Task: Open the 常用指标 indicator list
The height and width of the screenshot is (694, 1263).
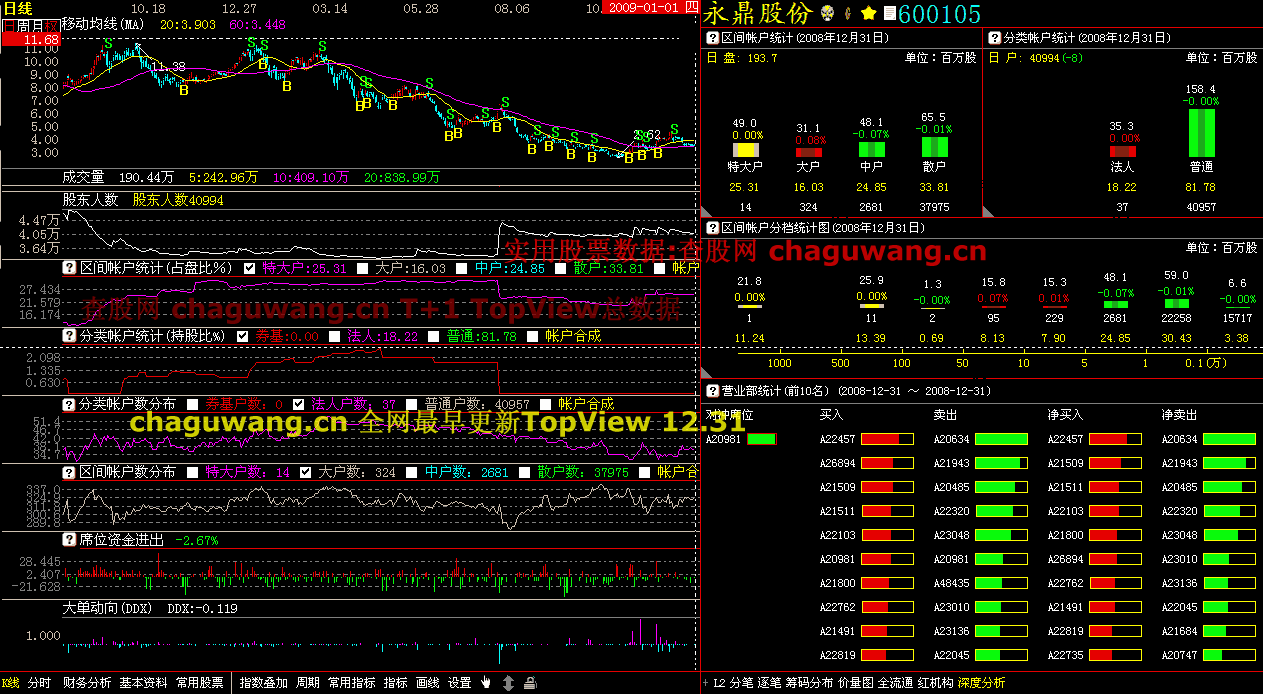Action: coord(351,683)
